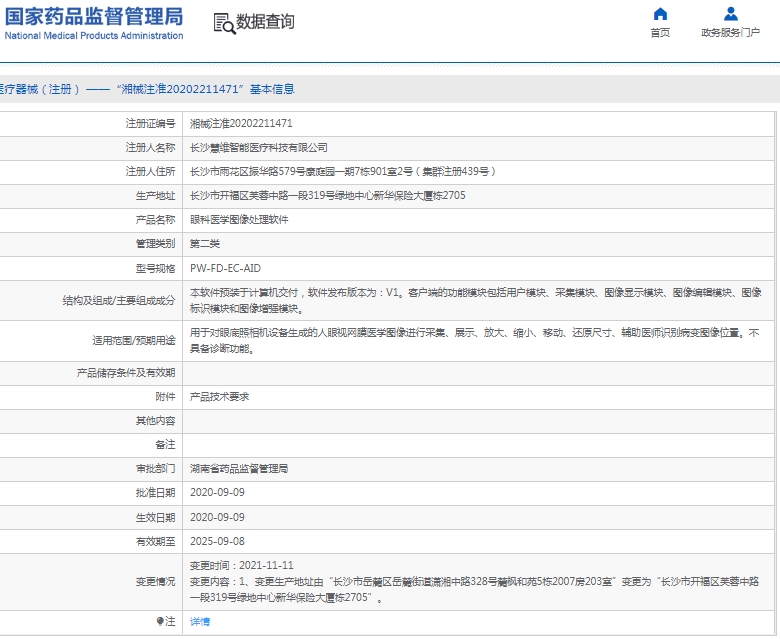Click the 数据查询 heading text

tap(265, 22)
